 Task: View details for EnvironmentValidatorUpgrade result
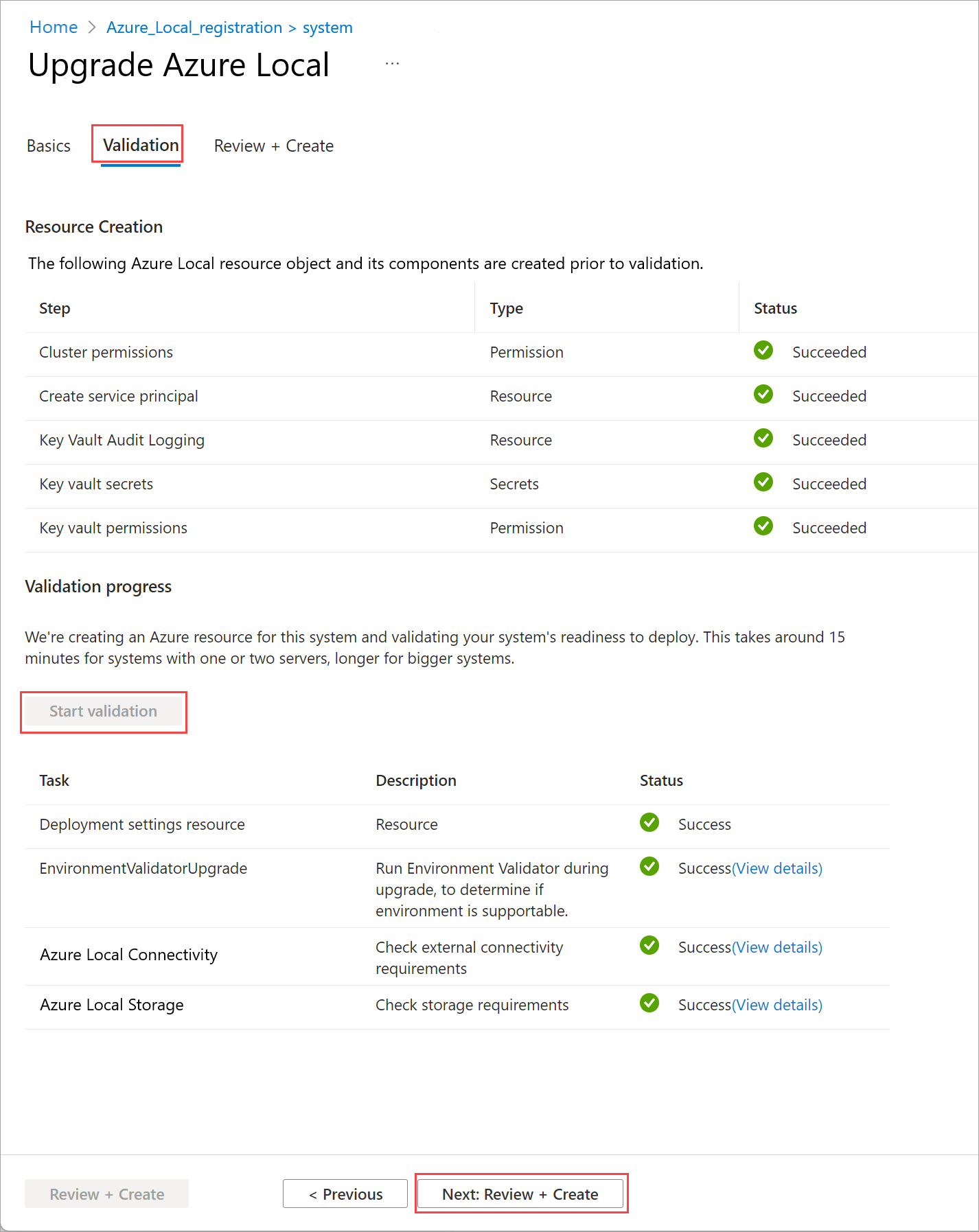click(777, 868)
